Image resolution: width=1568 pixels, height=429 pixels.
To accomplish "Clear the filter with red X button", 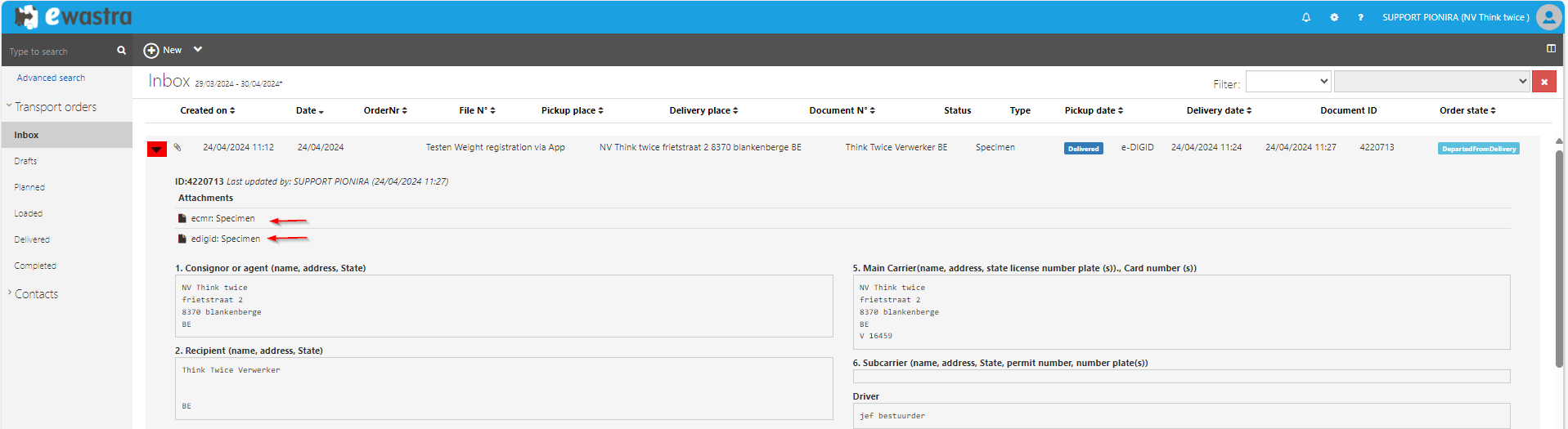I will point(1543,82).
